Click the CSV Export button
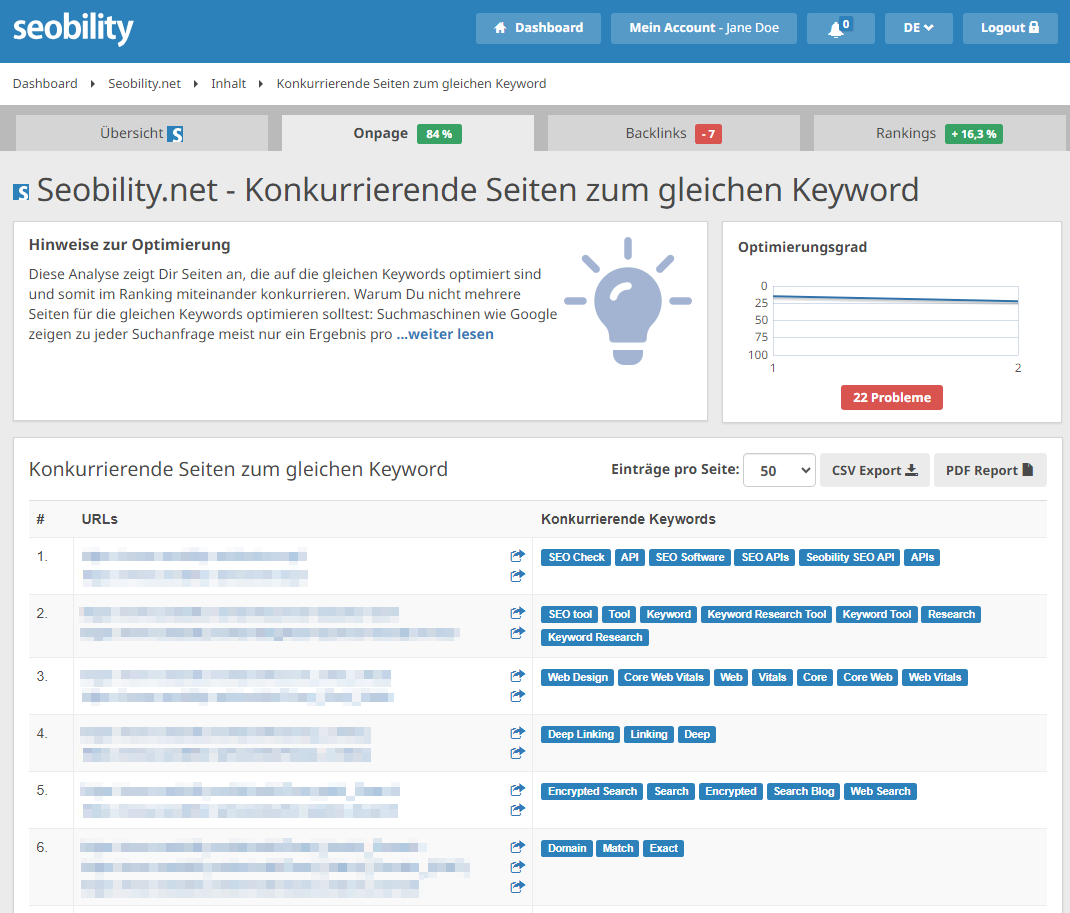This screenshot has height=913, width=1070. coord(875,470)
